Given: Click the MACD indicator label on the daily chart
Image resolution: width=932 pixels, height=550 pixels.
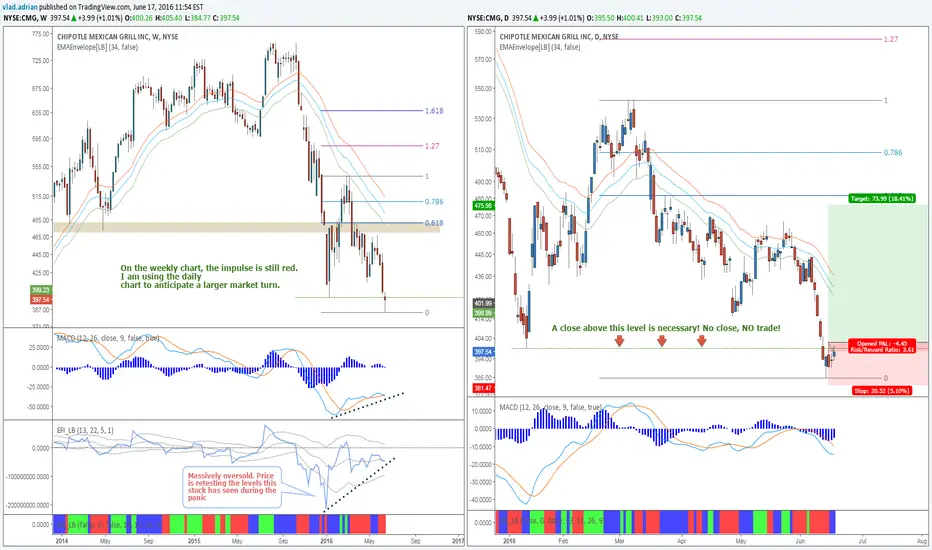Looking at the screenshot, I should (550, 407).
